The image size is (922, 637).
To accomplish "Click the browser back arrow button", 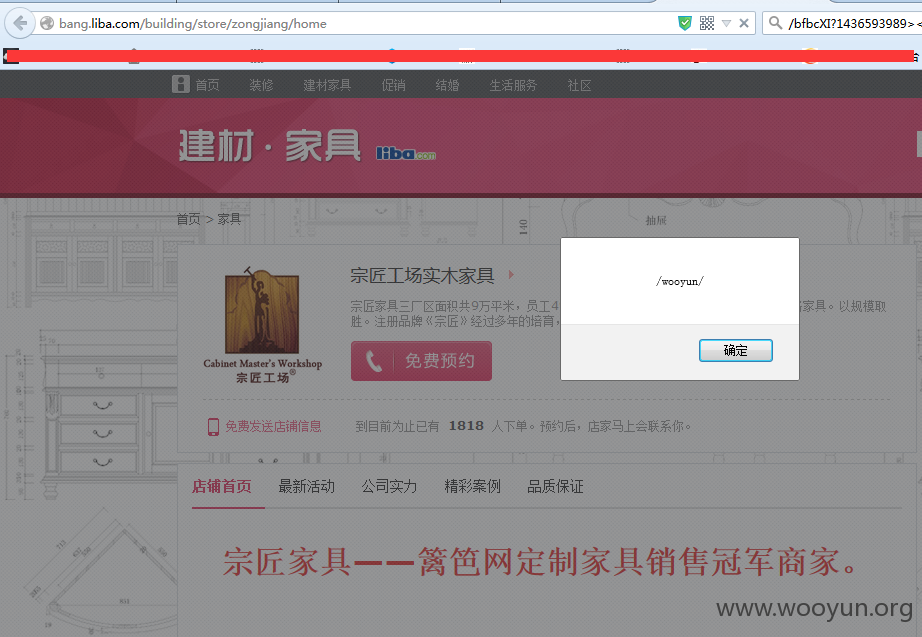I will pyautogui.click(x=19, y=24).
